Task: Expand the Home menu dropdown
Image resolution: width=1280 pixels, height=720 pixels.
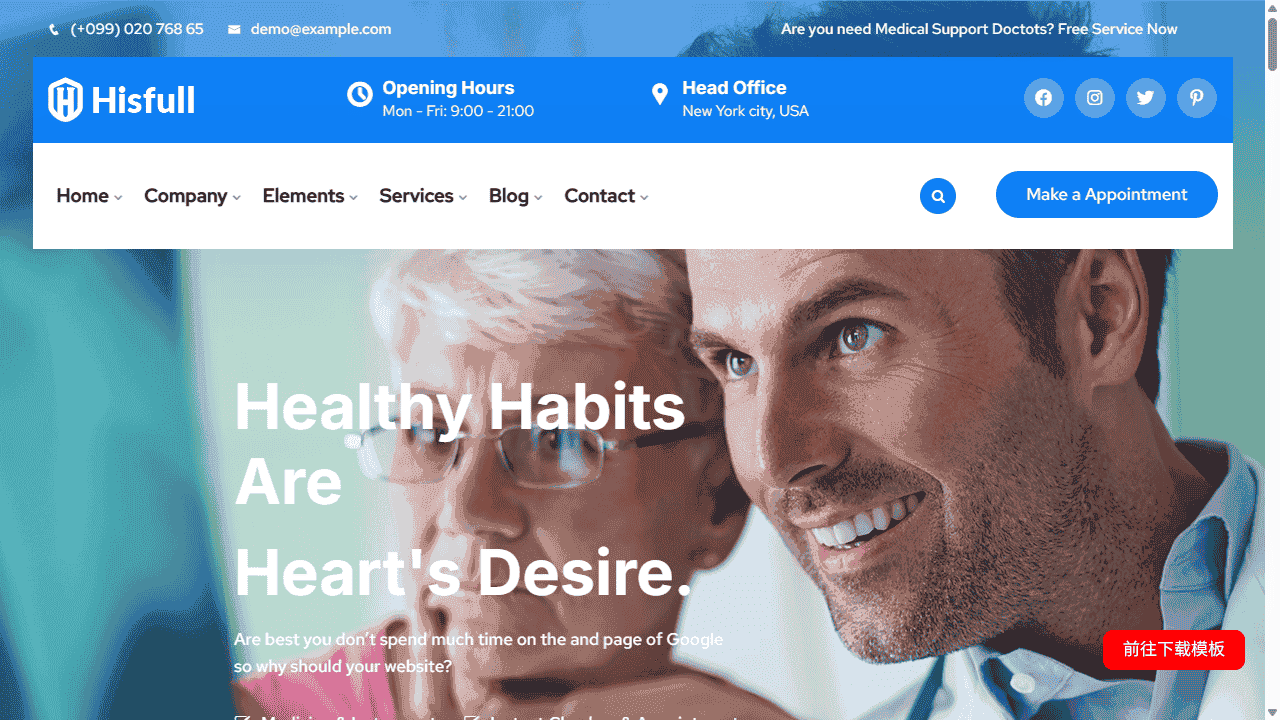Action: (x=89, y=196)
